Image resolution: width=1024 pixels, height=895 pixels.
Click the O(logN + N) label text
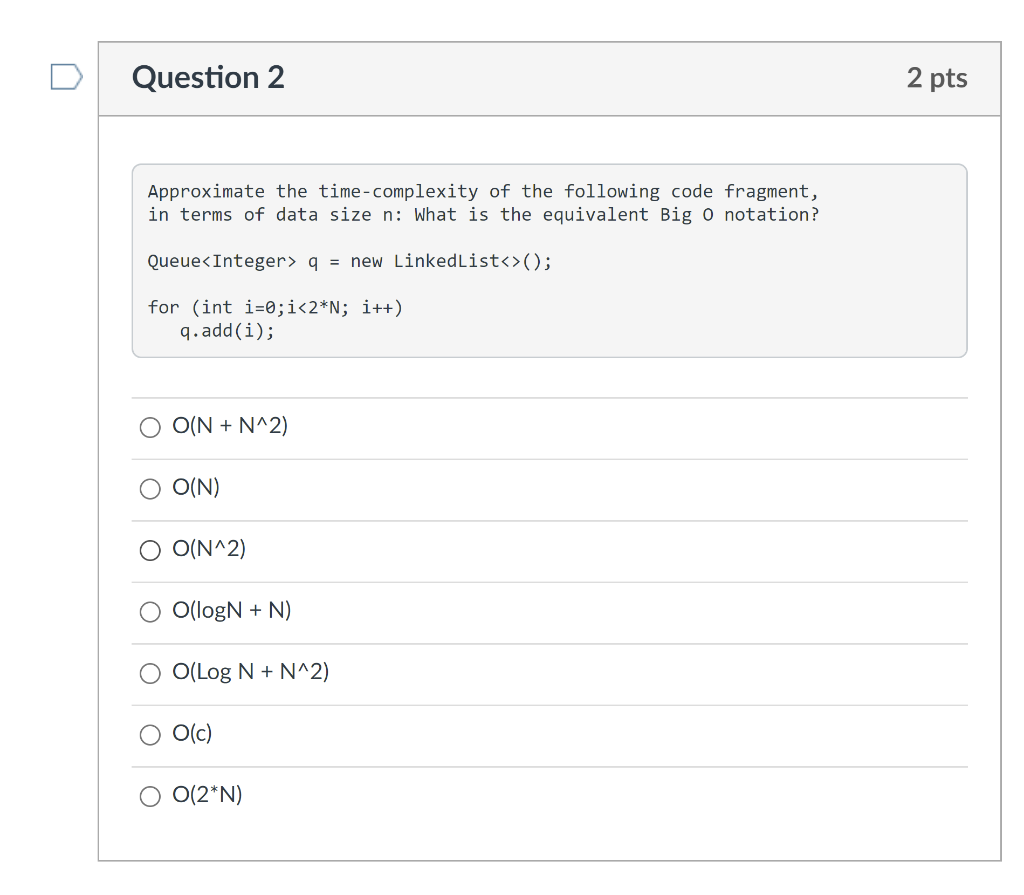(x=232, y=610)
